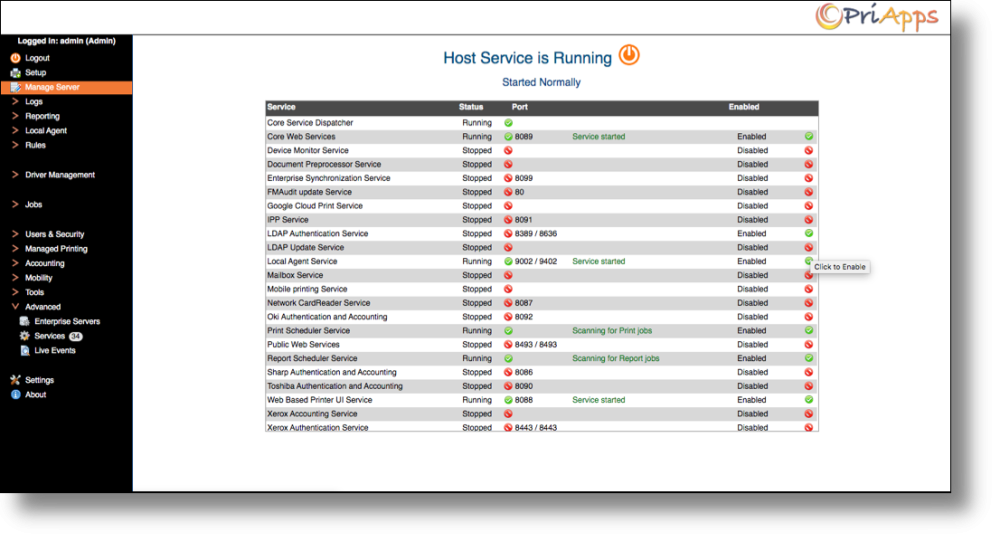1000x542 pixels.
Task: Click the green status icon of Core Web Services
Action: [508, 136]
